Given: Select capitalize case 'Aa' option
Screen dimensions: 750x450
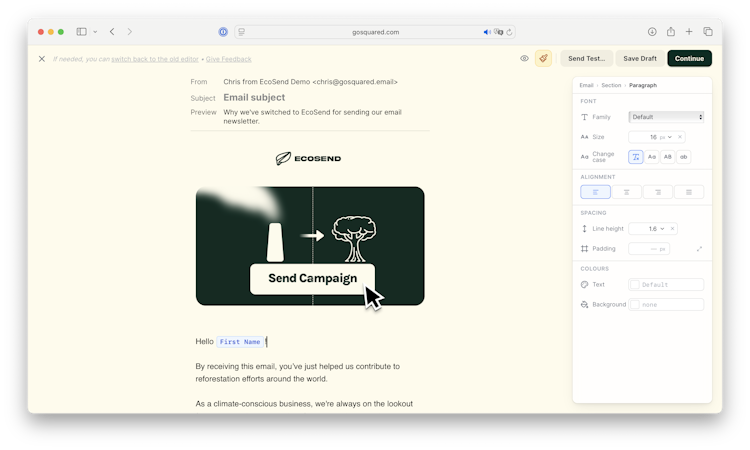Looking at the screenshot, I should click(x=651, y=157).
